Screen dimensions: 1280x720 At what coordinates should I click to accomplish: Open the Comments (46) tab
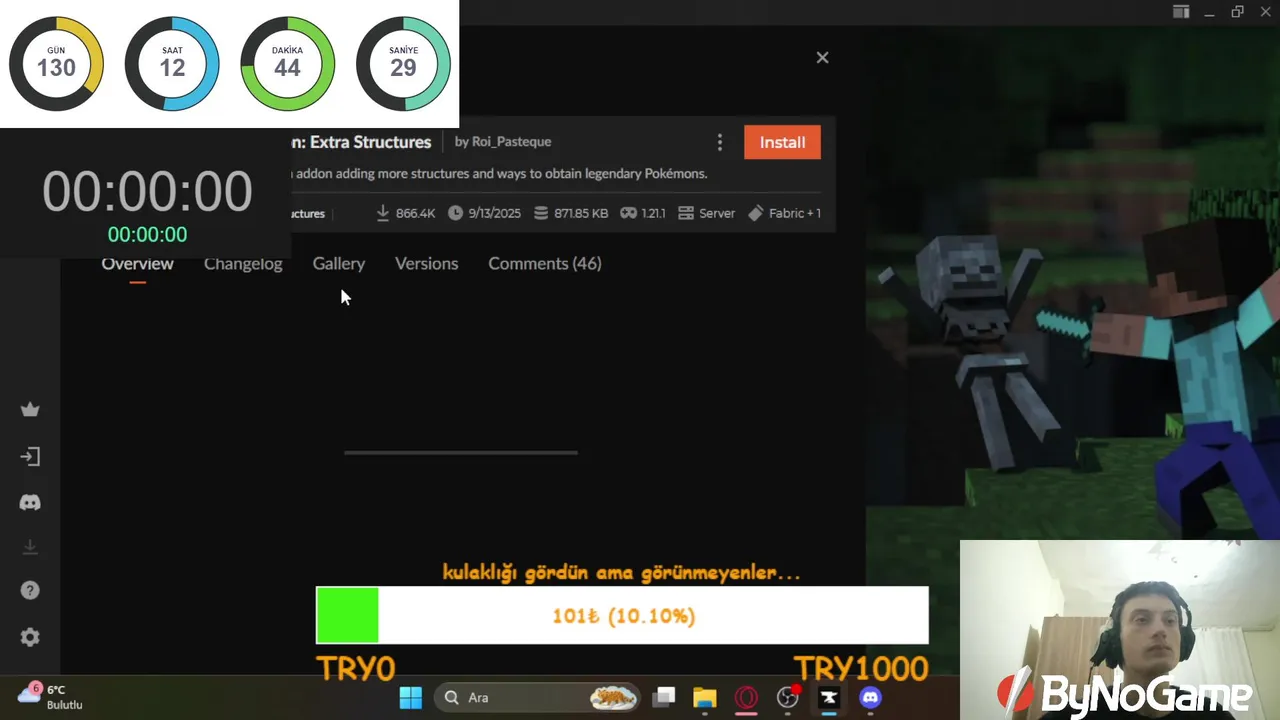545,264
